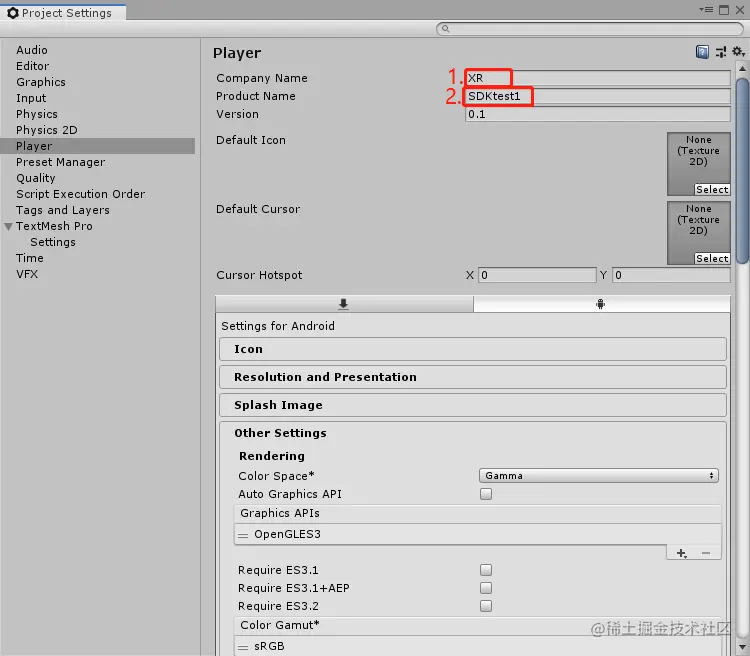Click the Project Settings gear tab icon

pyautogui.click(x=13, y=13)
